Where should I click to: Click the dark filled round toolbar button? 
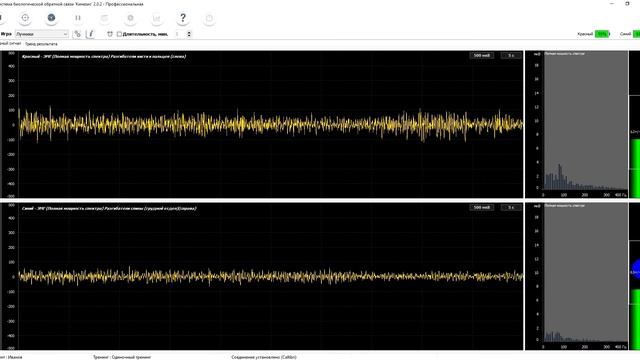[x=51, y=18]
